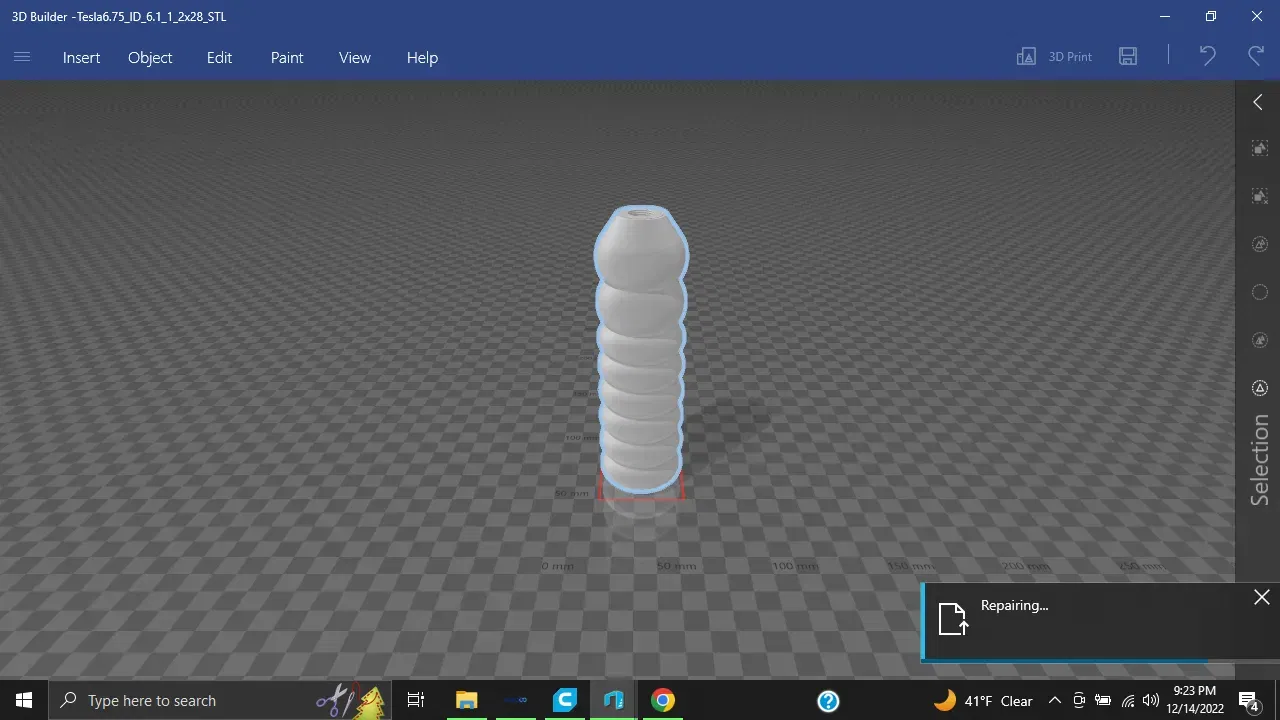
Task: Click the vertical Selection panel label
Action: tap(1260, 460)
